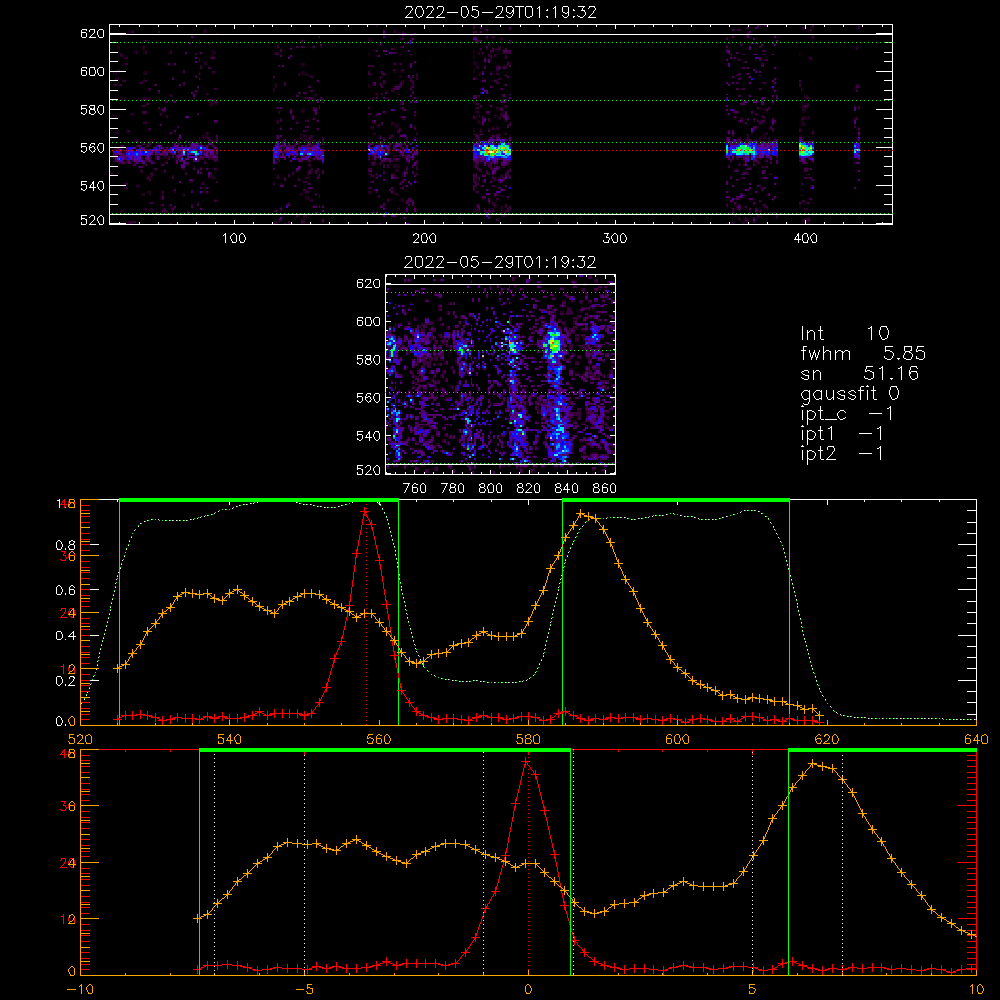Click the orange curve's highest peak in the profile plot
The height and width of the screenshot is (1000, 1000).
pyautogui.click(x=581, y=513)
